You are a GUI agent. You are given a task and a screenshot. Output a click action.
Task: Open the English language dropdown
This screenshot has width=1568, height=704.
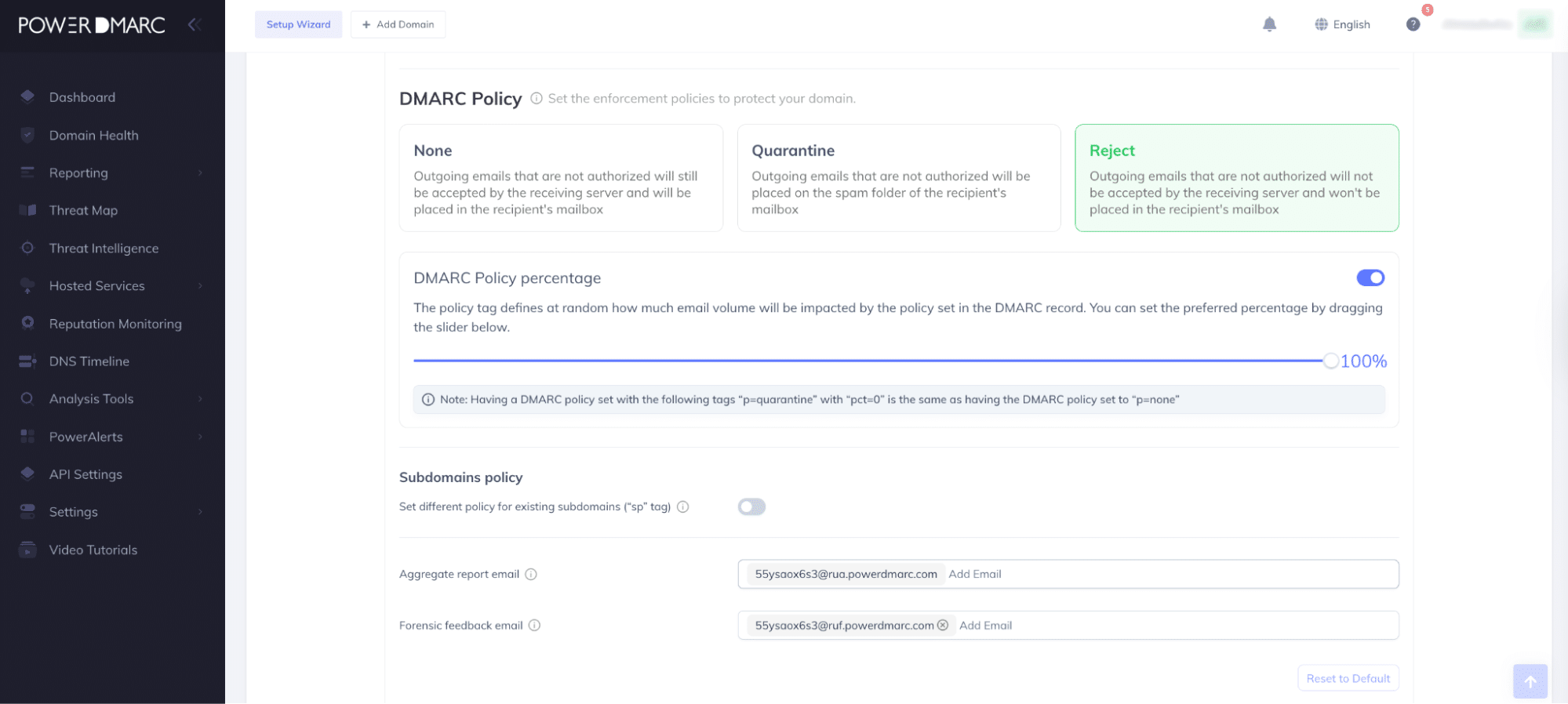pos(1342,24)
